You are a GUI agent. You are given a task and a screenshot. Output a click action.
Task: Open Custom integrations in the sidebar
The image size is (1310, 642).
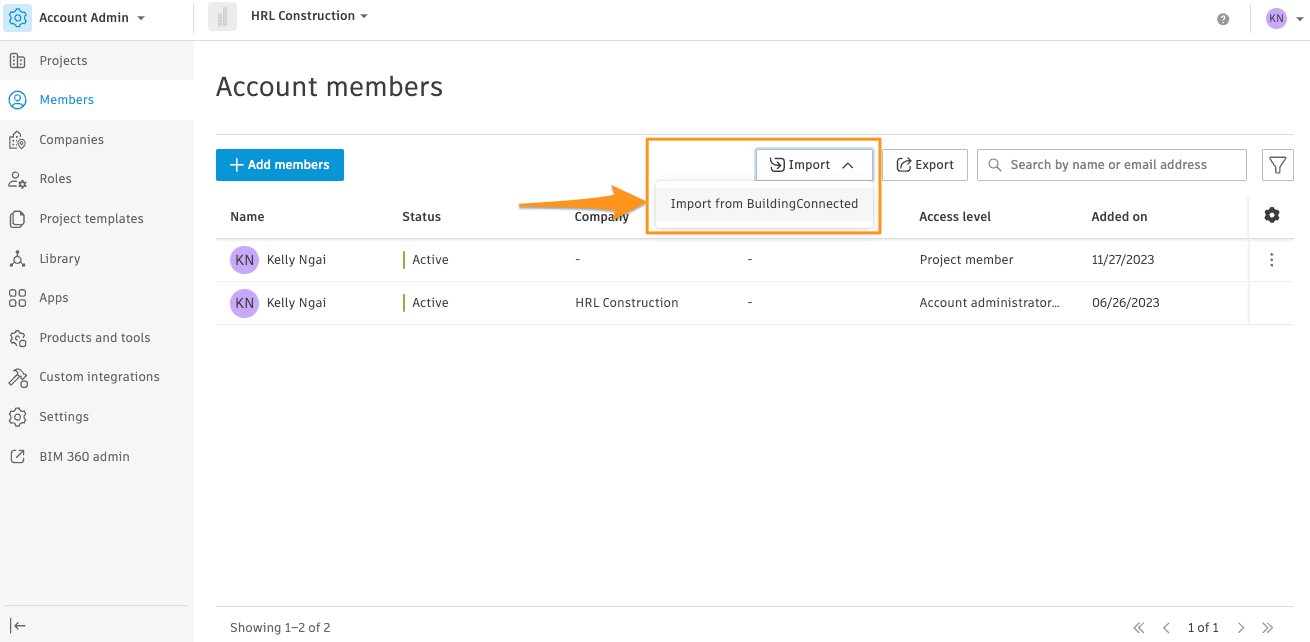point(97,377)
